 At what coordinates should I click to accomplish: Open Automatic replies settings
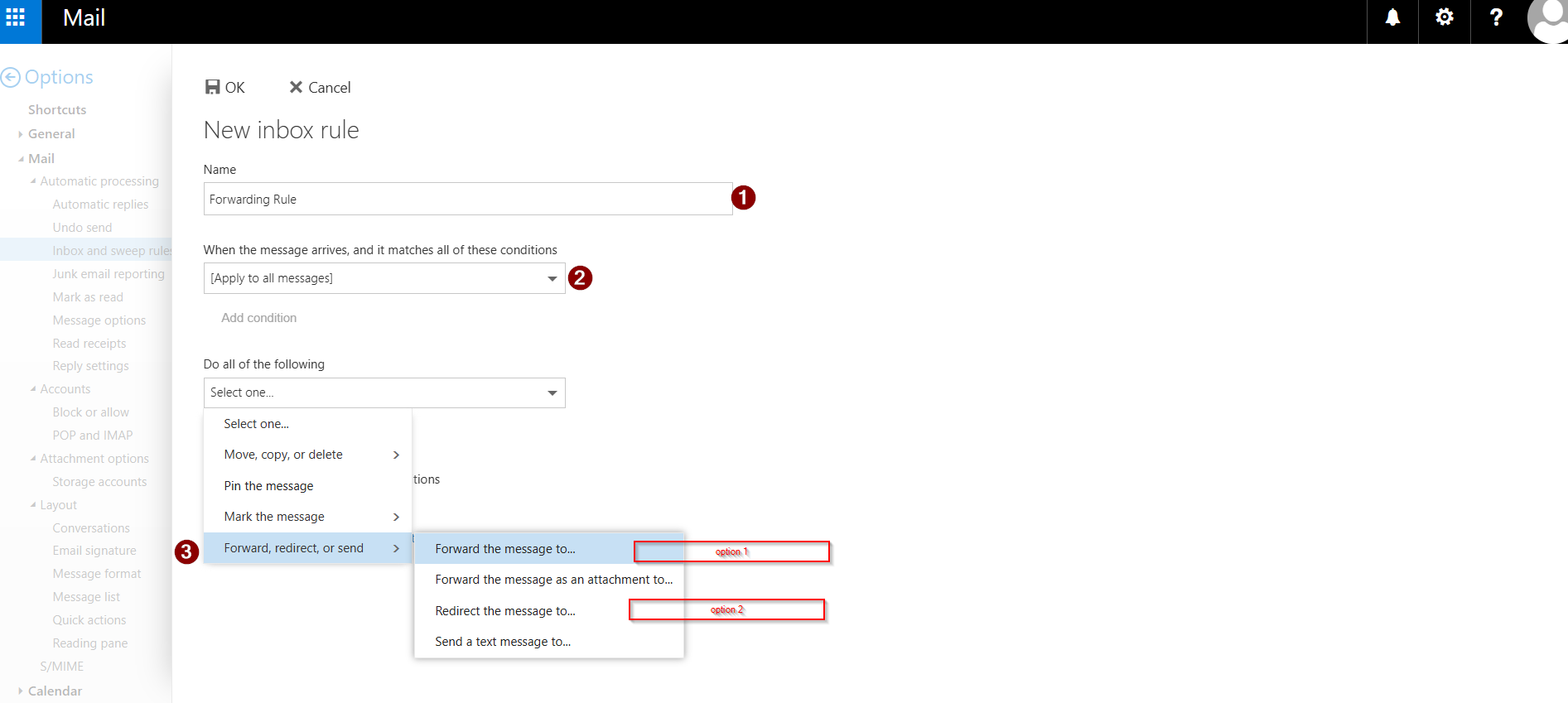coord(100,205)
